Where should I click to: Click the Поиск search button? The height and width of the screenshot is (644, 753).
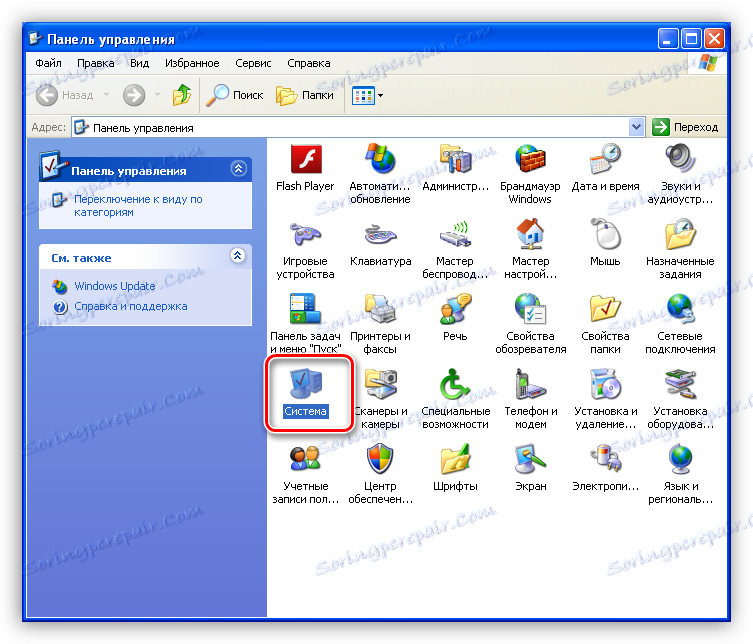(235, 95)
